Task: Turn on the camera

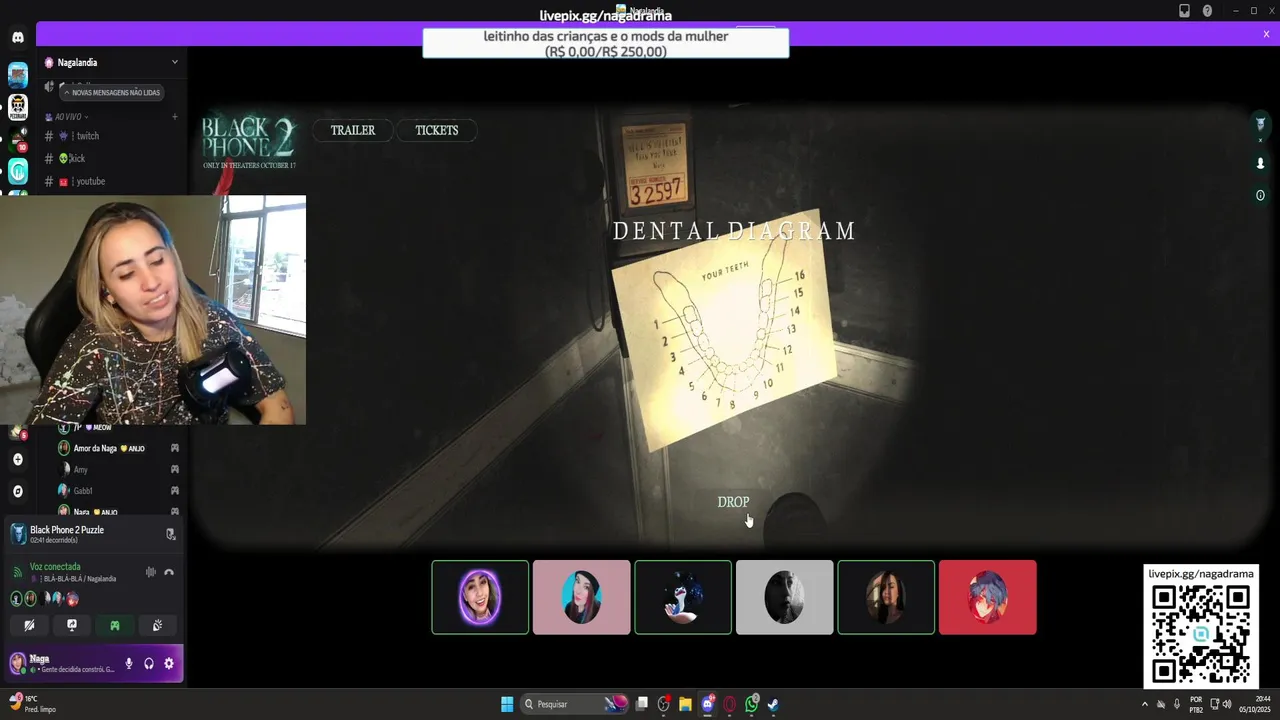Action: (x=29, y=625)
